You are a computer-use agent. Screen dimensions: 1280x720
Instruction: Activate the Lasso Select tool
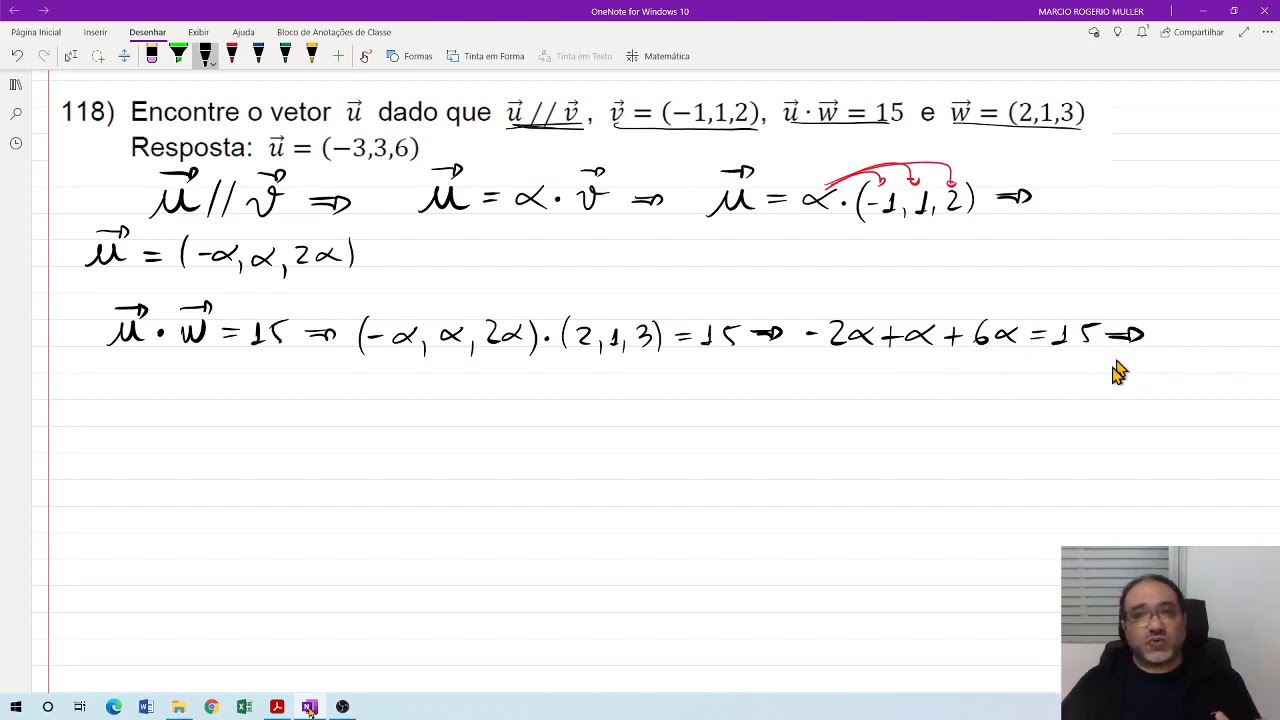click(x=98, y=56)
